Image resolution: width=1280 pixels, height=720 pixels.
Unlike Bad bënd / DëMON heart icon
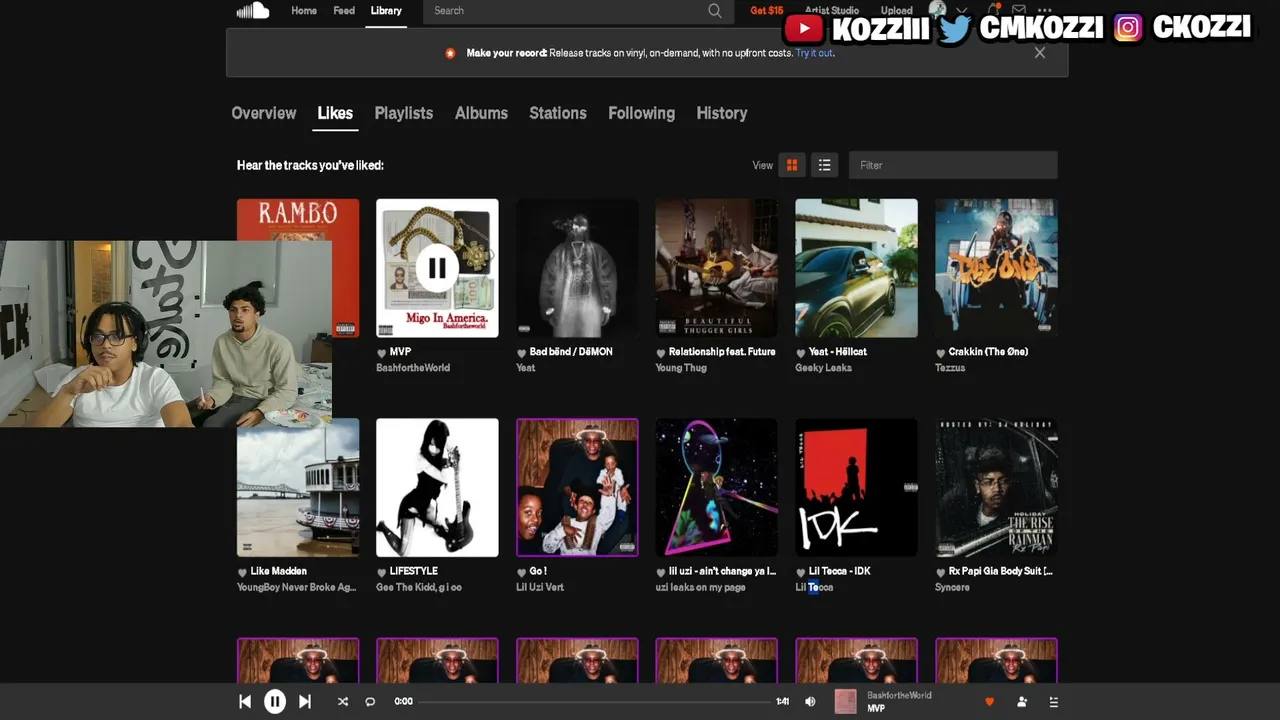pyautogui.click(x=521, y=353)
